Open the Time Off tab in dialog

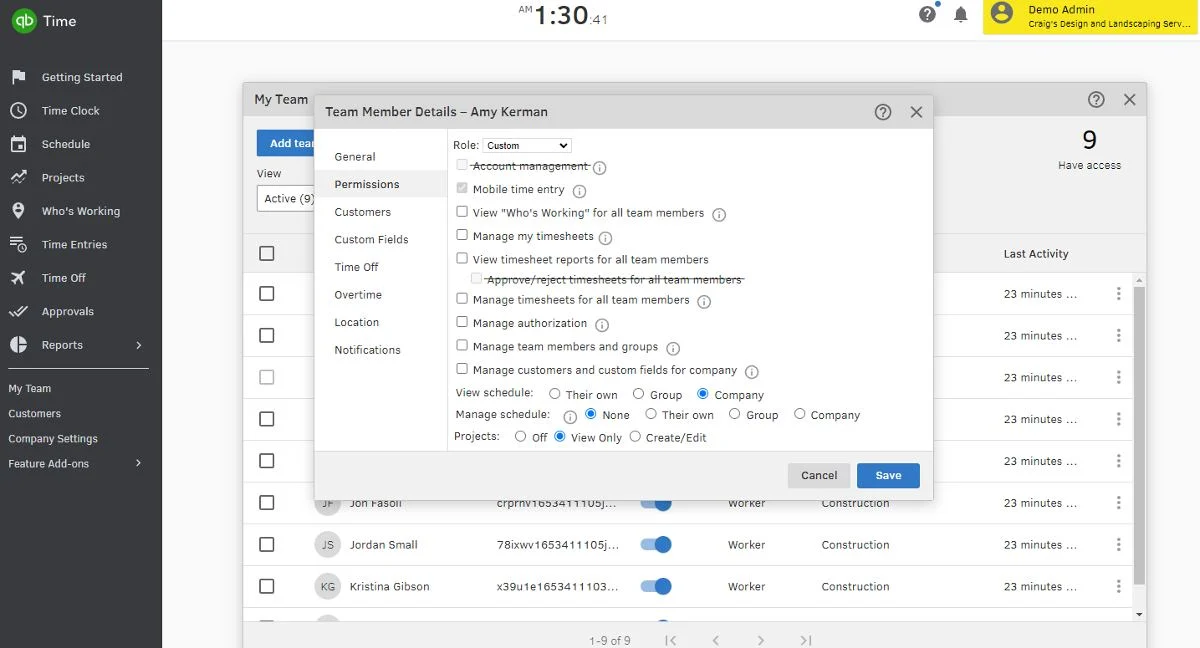pyautogui.click(x=357, y=267)
